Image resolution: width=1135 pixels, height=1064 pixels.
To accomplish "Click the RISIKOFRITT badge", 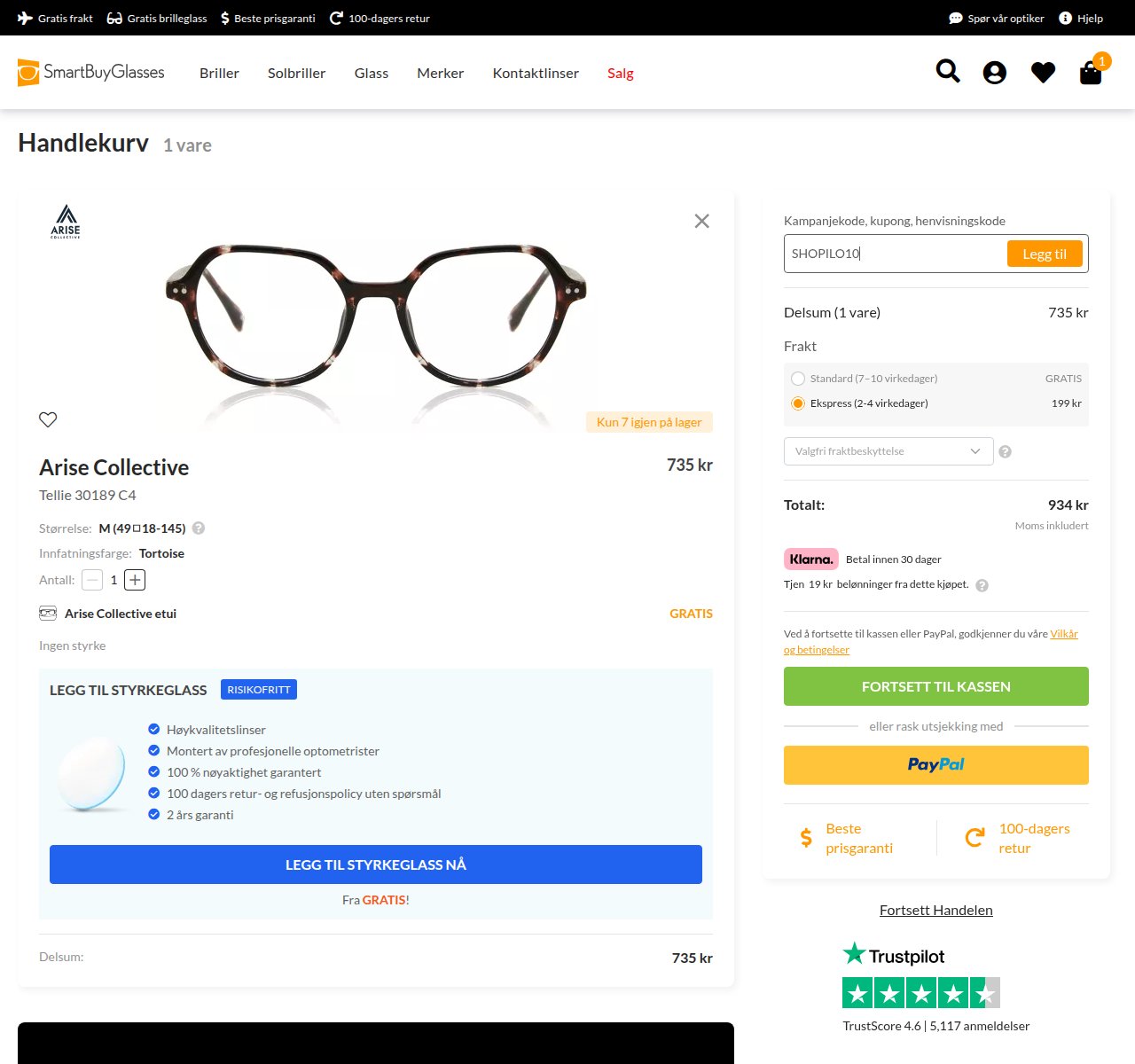I will coord(259,690).
